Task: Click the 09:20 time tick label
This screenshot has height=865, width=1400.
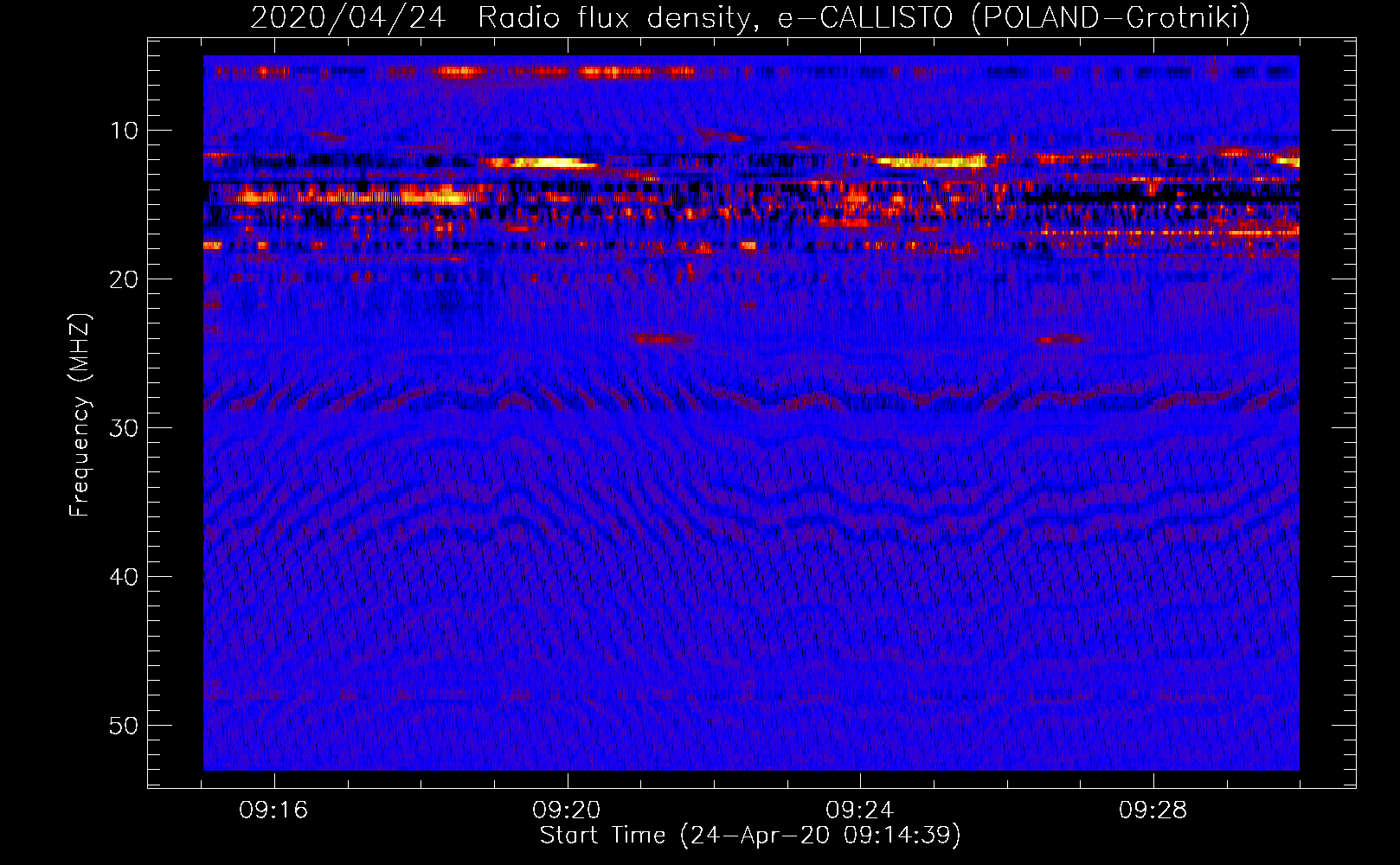Action: pyautogui.click(x=567, y=811)
